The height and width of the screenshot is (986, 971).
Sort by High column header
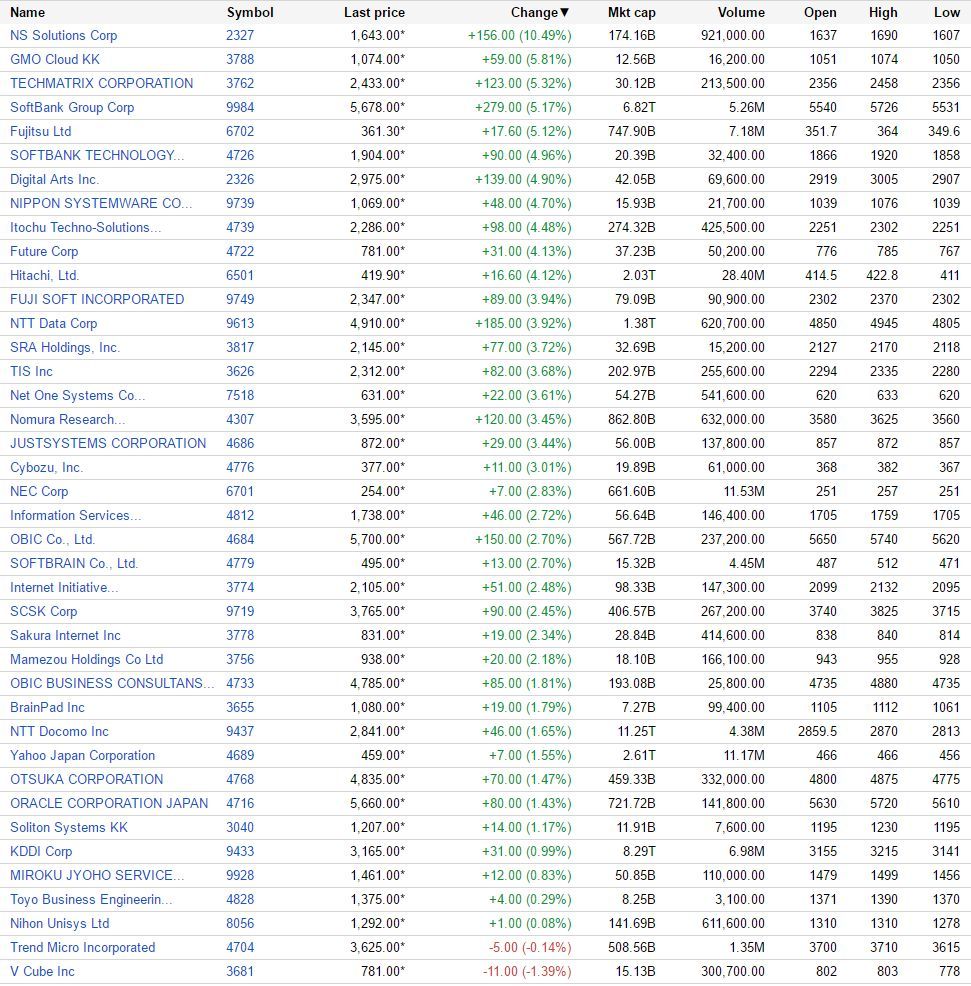[883, 13]
